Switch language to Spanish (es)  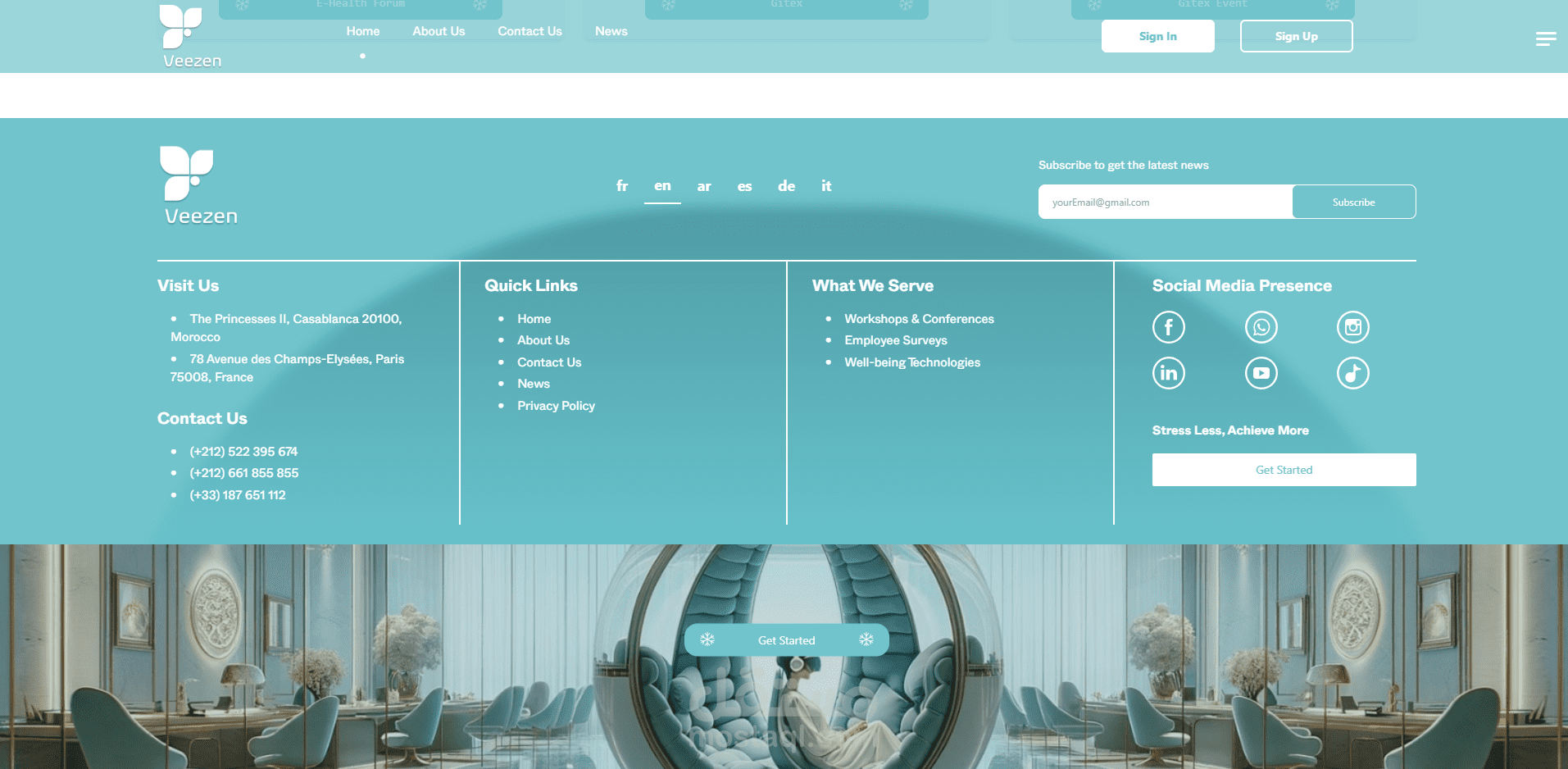point(744,186)
